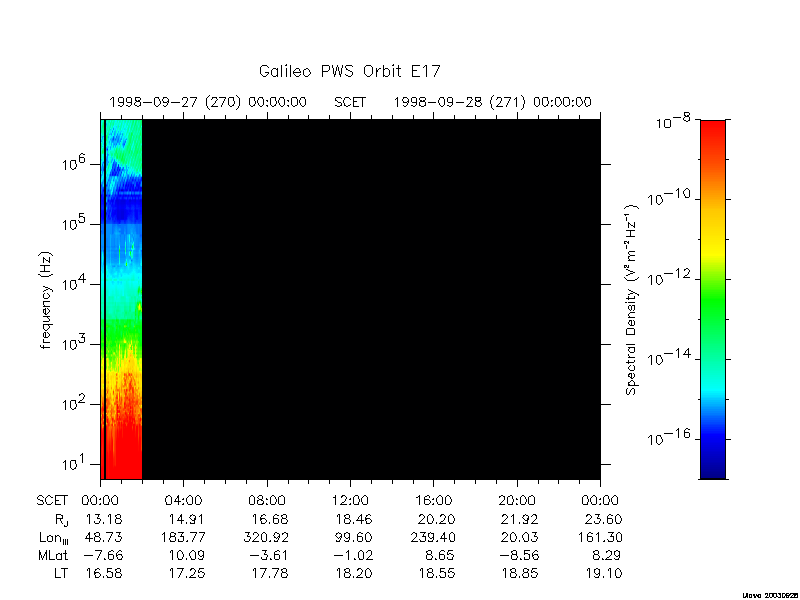The width and height of the screenshot is (800, 600).
Task: Click the frequency tick label 10^5
Action: tap(74, 222)
